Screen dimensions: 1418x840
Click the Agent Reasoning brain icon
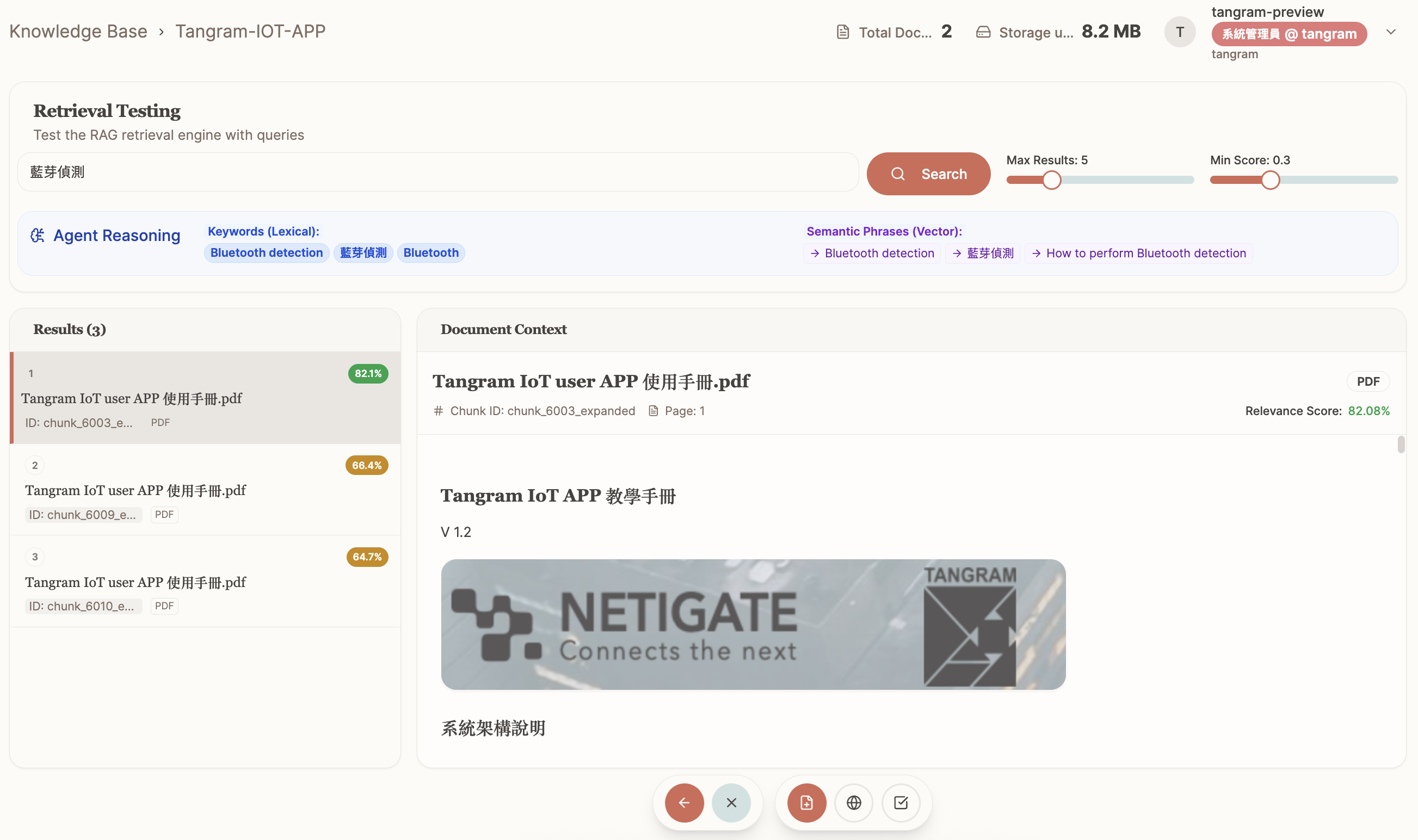(x=38, y=236)
